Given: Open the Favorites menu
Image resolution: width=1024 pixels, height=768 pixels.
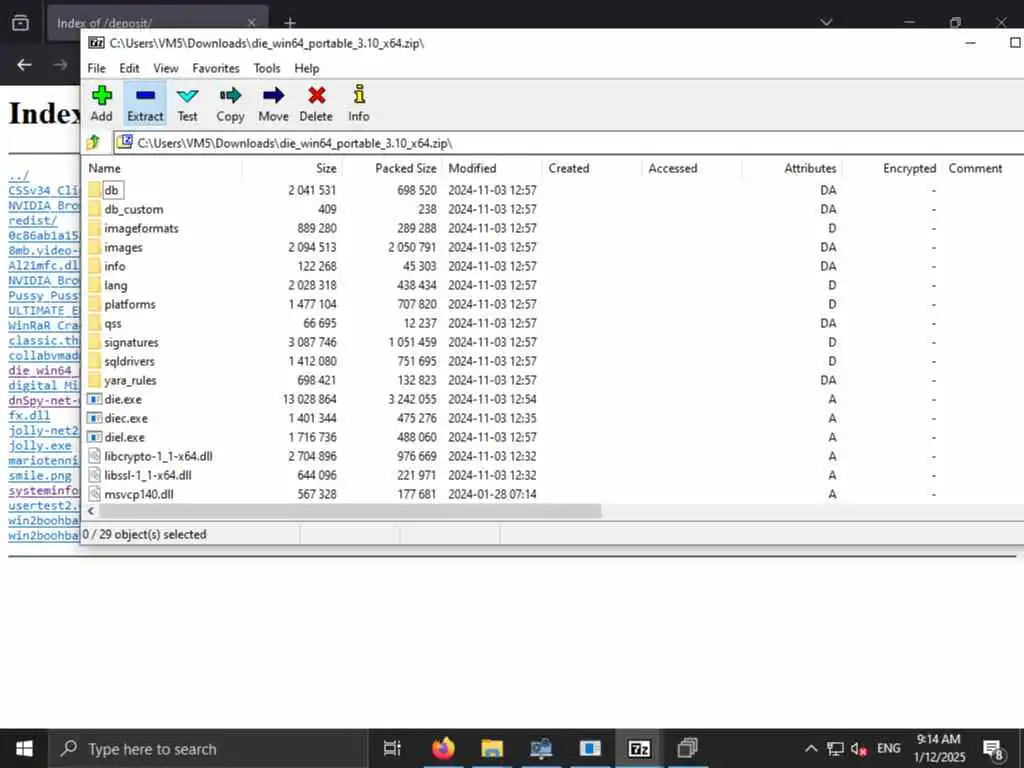Looking at the screenshot, I should coord(216,68).
